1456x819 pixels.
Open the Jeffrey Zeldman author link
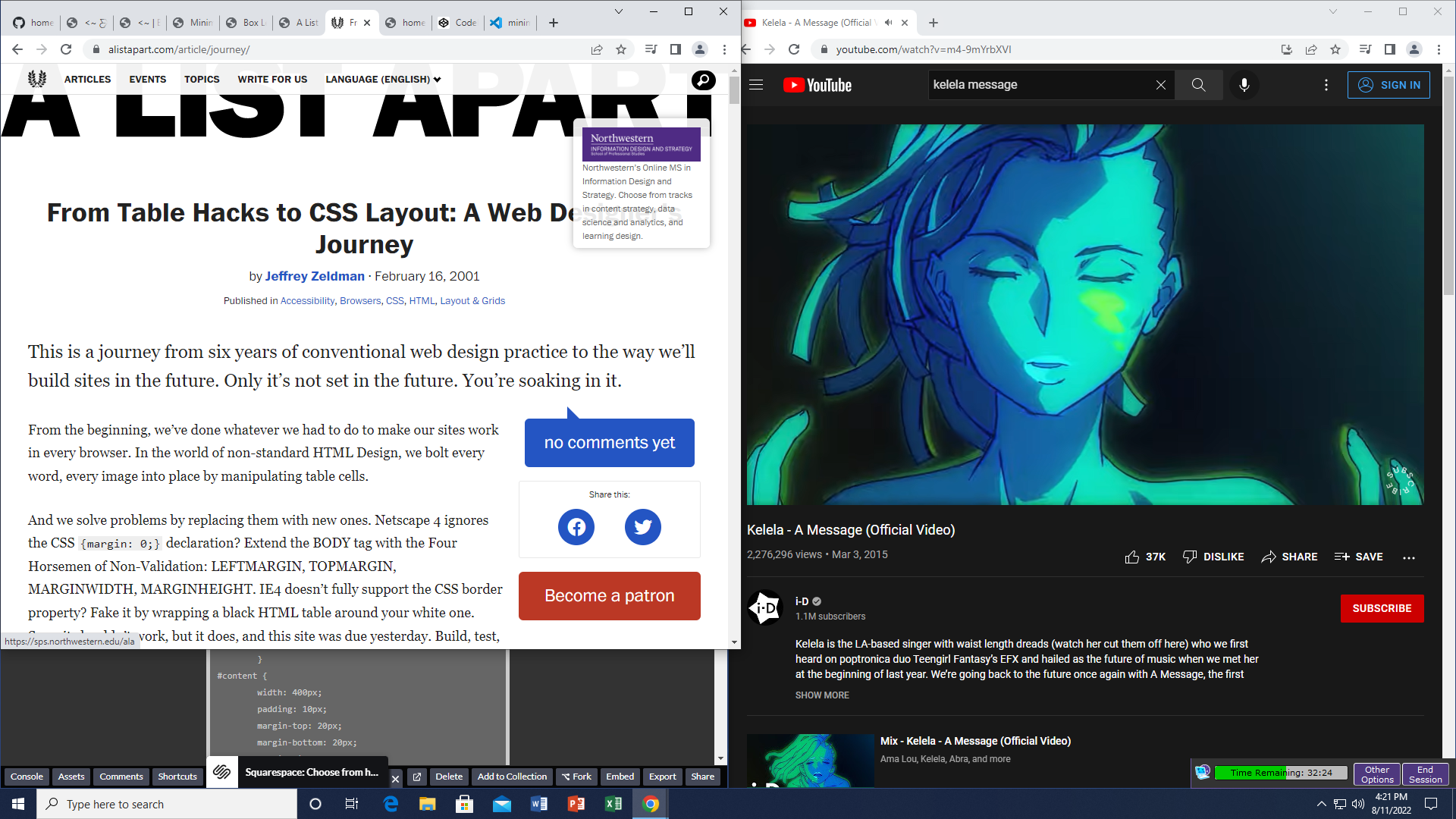point(315,276)
